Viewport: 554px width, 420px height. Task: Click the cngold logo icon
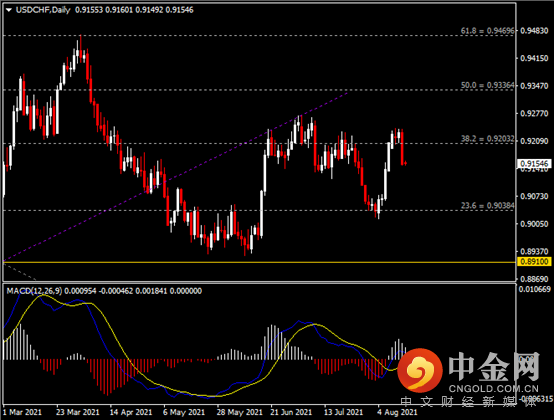(x=420, y=370)
